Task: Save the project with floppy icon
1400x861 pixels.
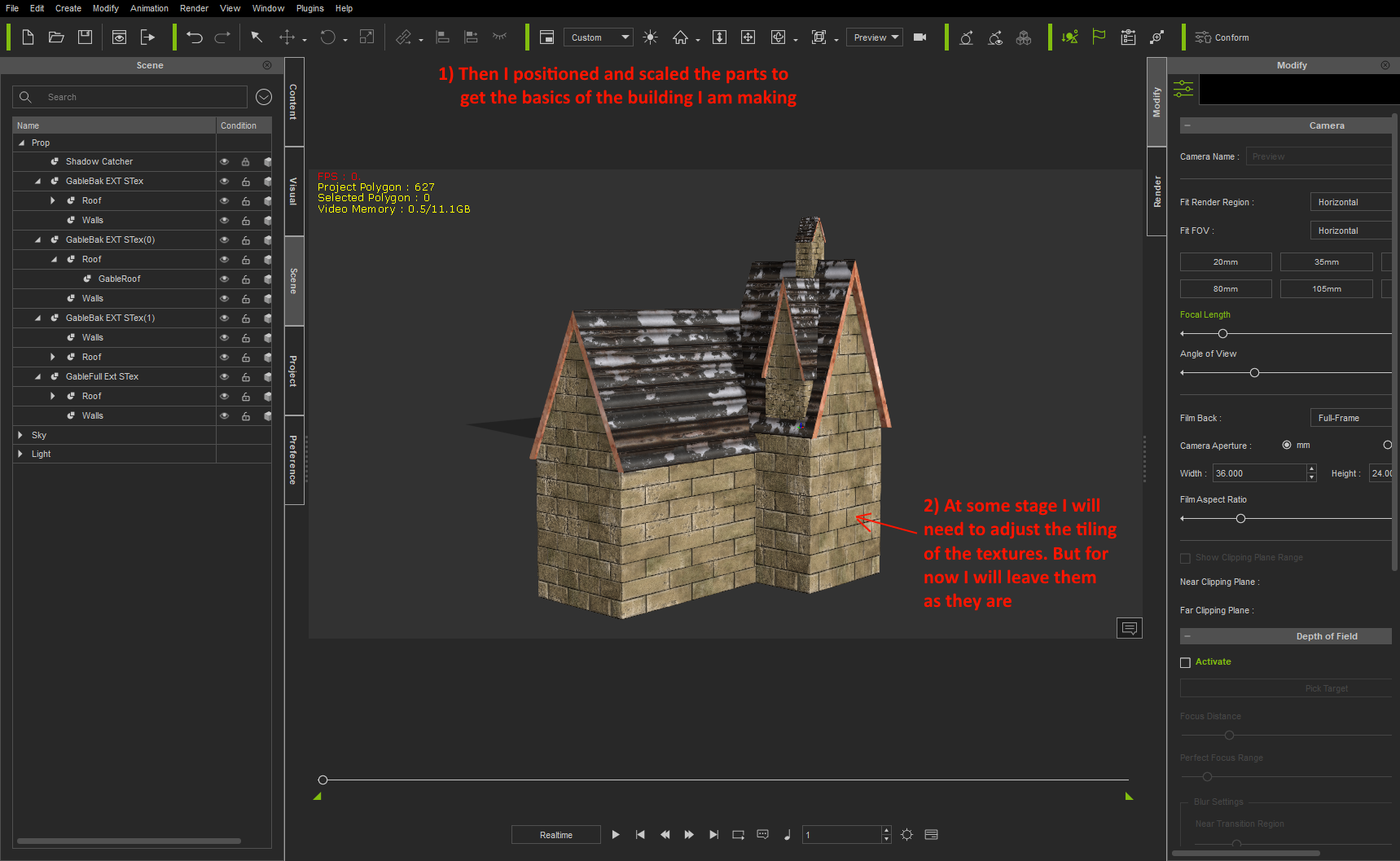Action: 85,37
